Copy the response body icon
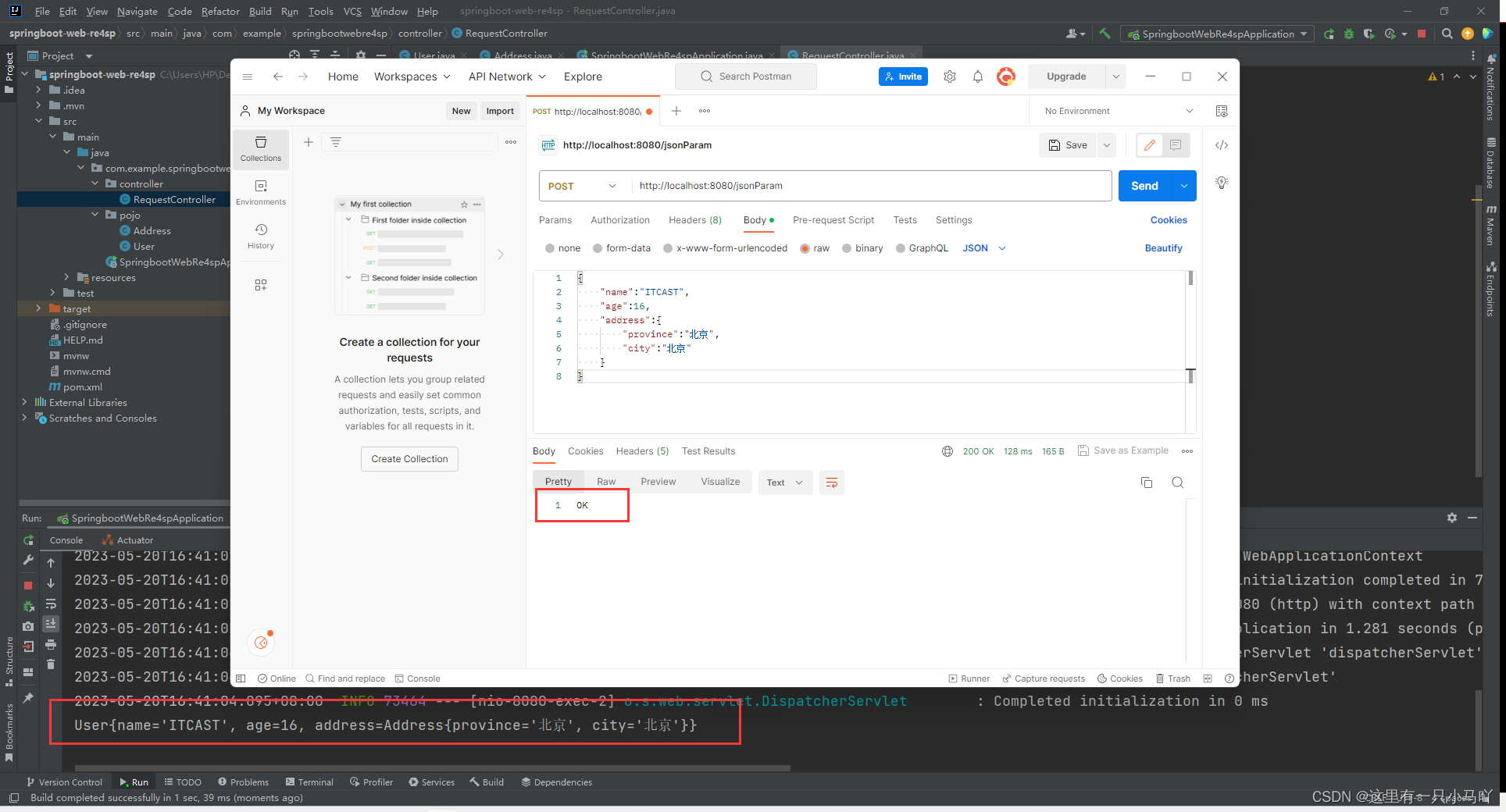The width and height of the screenshot is (1506, 812). (x=1147, y=483)
